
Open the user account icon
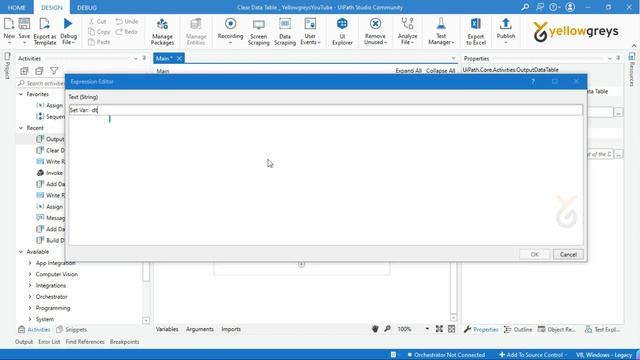click(x=570, y=7)
